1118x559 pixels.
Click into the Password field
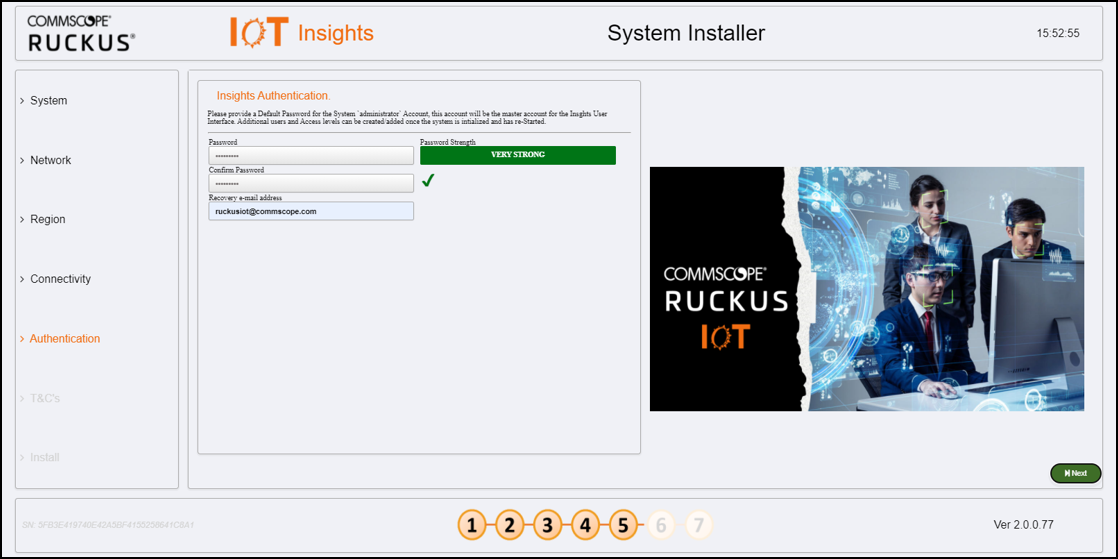311,155
